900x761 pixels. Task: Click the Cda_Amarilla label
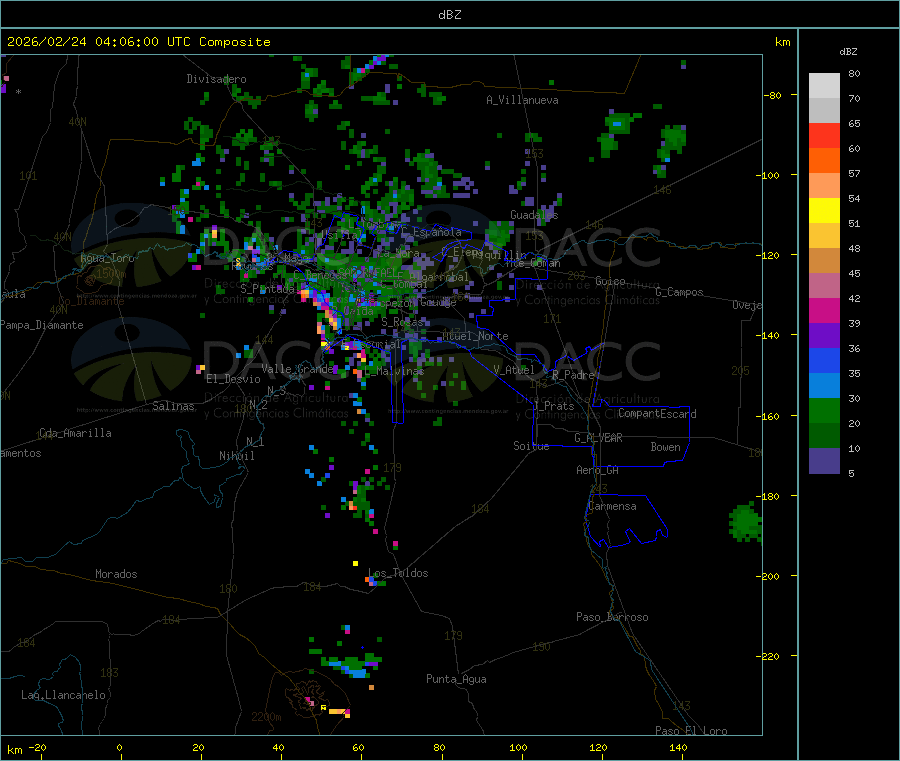click(x=75, y=433)
